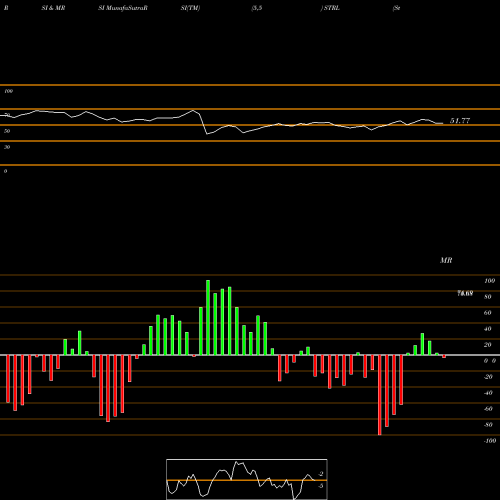Click the '30' label on the RSI axis
Screen dimensions: 500x500
(7, 147)
